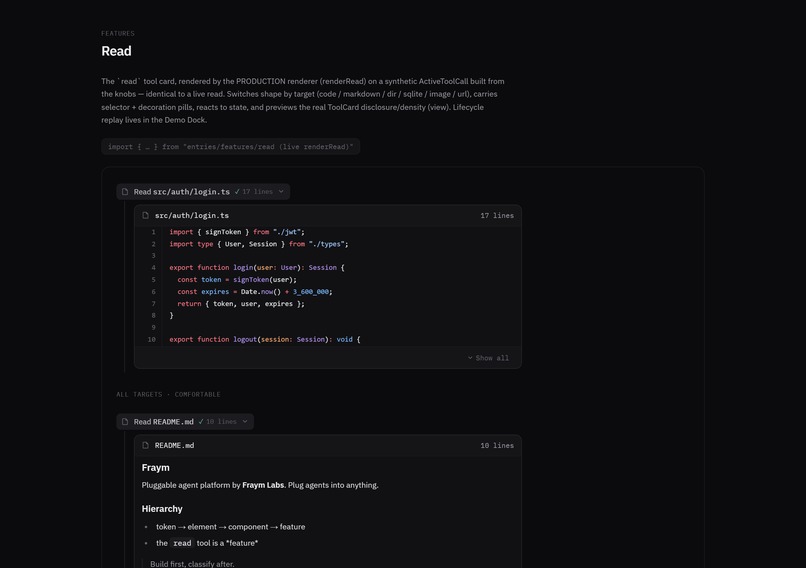Screen dimensions: 806x568
Task: Click the ALL TARGETS · COMFORTABLE label
Action: click(x=168, y=394)
